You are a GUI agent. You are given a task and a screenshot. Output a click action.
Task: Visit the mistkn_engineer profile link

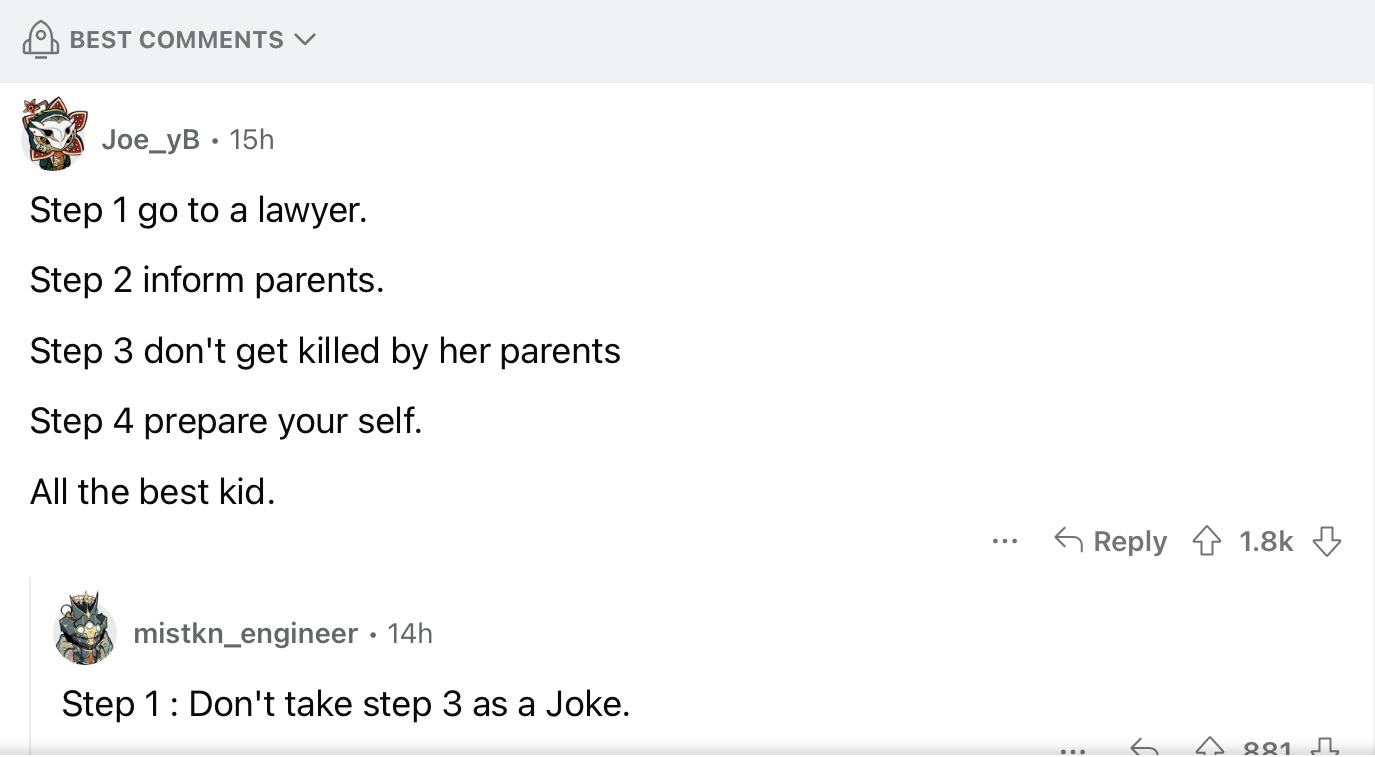pyautogui.click(x=245, y=633)
